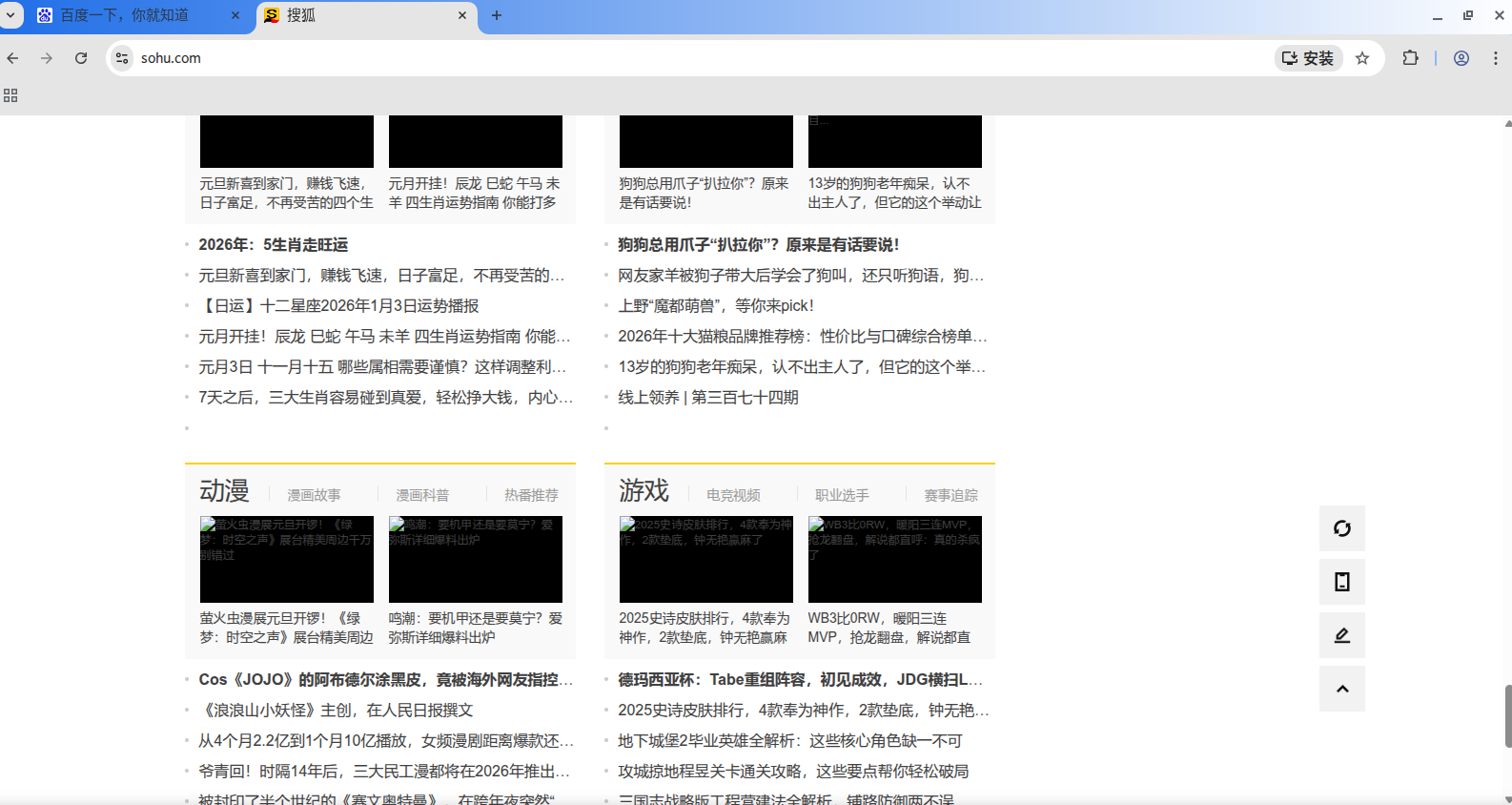Viewport: 1512px width, 805px height.
Task: Select the 搜狐 browser tab
Action: [x=367, y=16]
